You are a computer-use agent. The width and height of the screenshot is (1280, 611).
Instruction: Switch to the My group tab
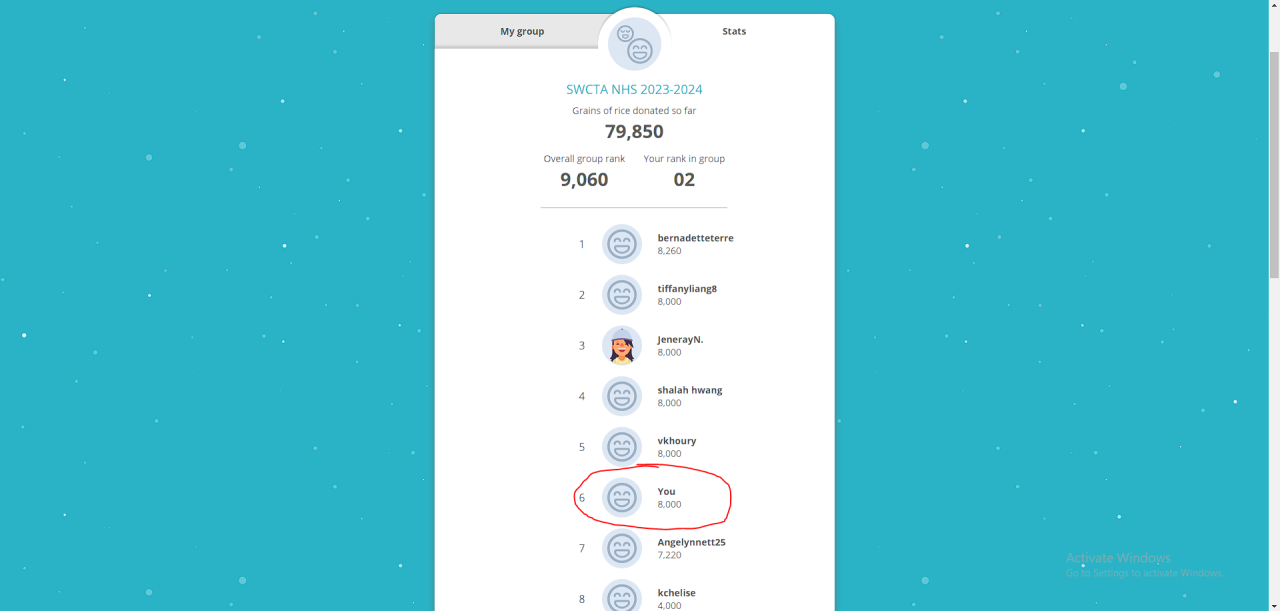[x=522, y=31]
